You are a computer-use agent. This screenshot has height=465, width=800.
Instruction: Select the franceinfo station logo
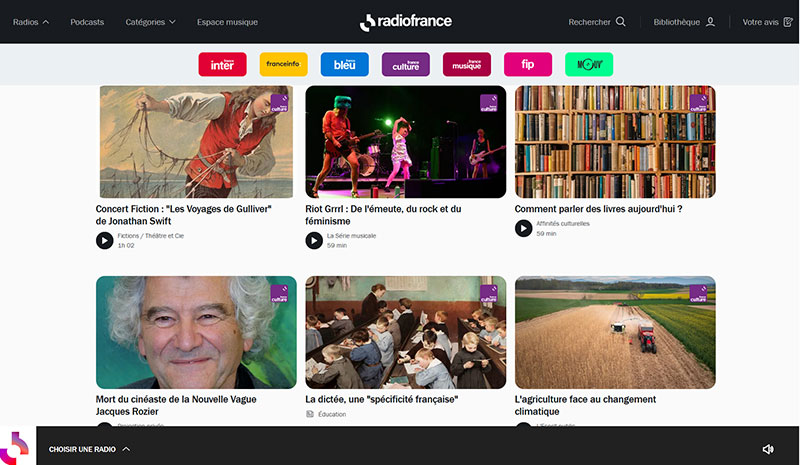click(x=283, y=64)
